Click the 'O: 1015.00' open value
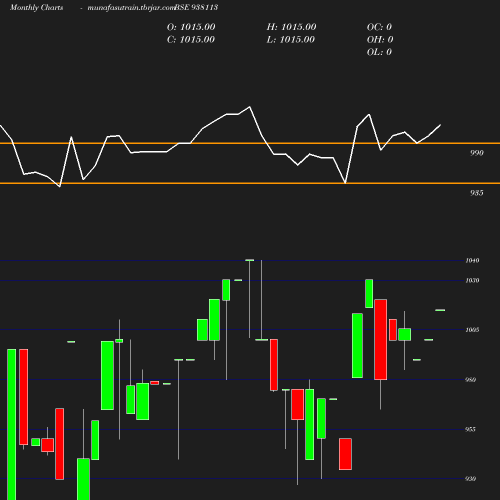 coord(191,27)
